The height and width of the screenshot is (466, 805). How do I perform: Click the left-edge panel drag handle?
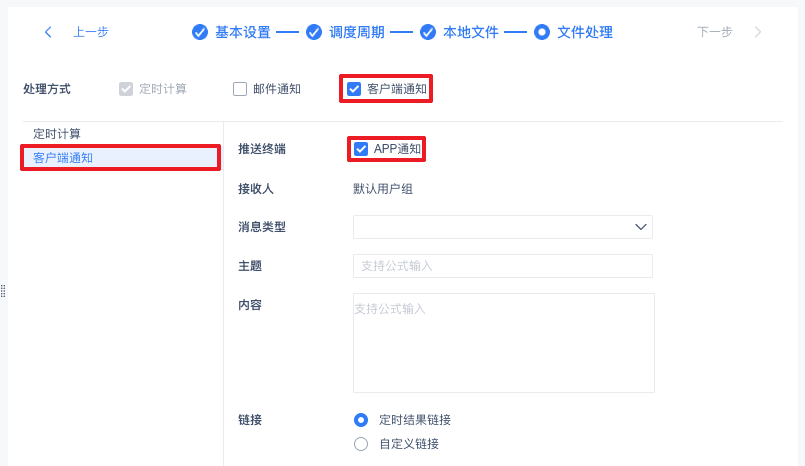click(x=4, y=291)
